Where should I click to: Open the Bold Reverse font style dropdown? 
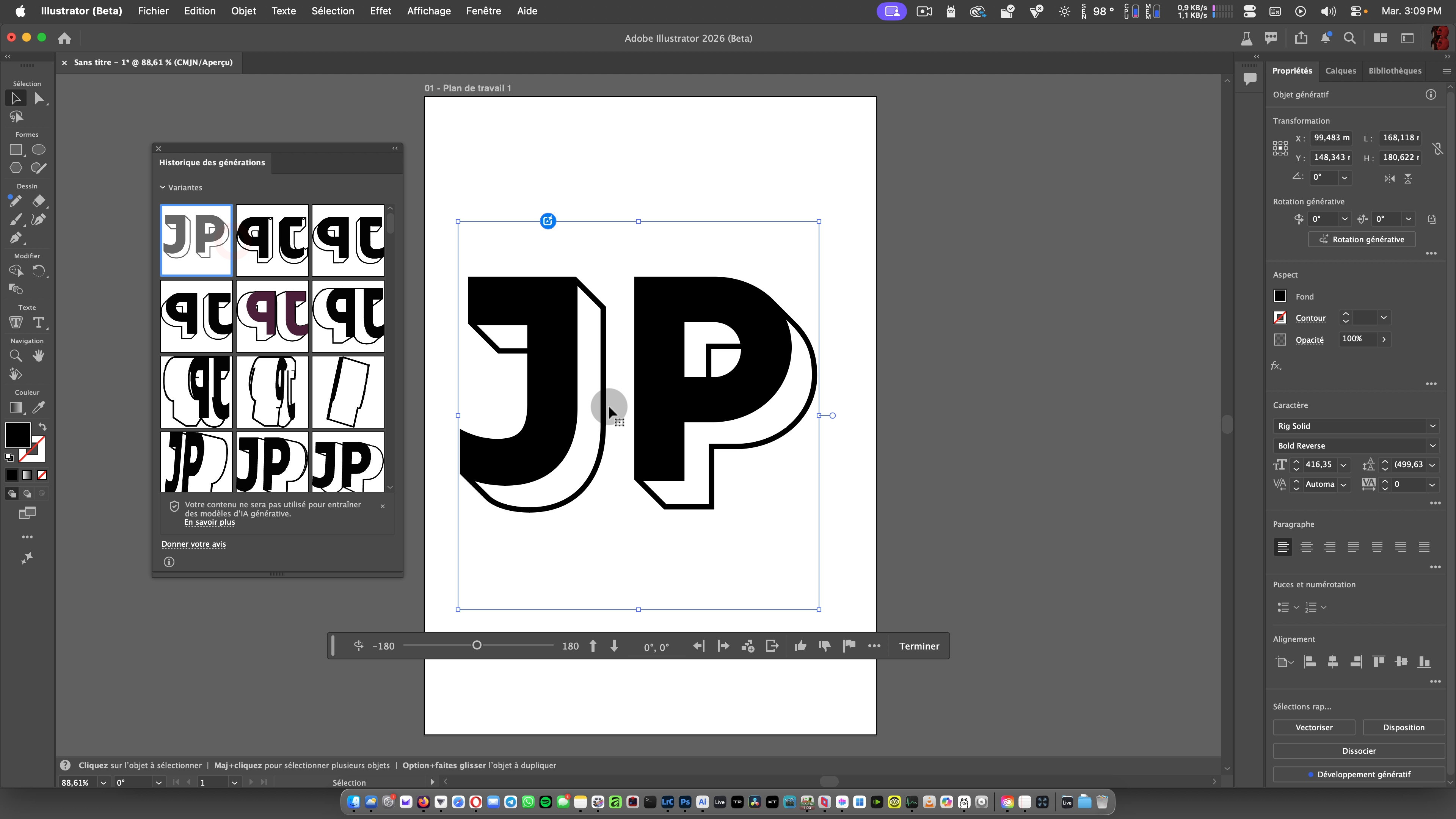click(x=1432, y=446)
